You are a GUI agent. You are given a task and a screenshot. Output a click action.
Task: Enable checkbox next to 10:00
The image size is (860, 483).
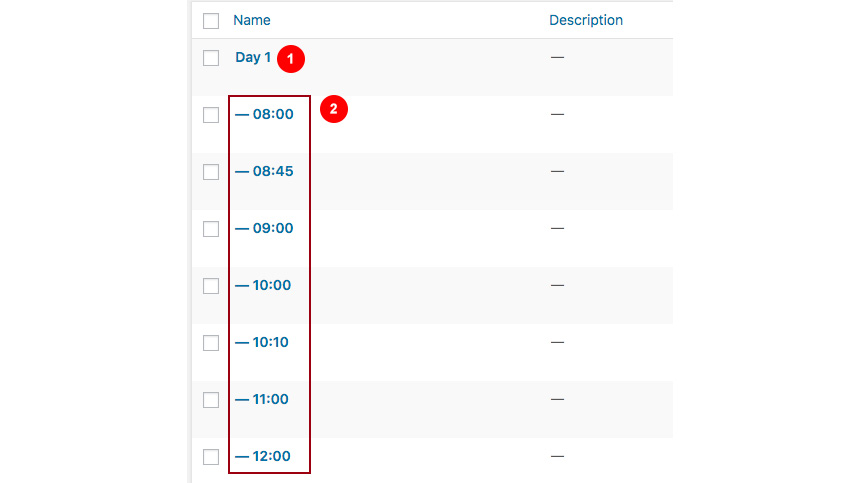211,286
